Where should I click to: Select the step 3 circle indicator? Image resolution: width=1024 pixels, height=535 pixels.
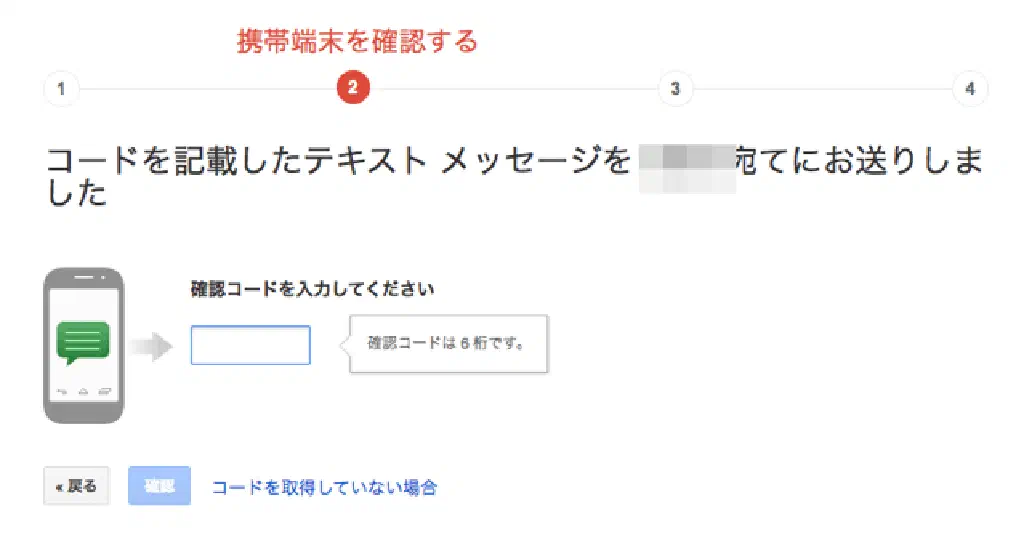click(675, 89)
